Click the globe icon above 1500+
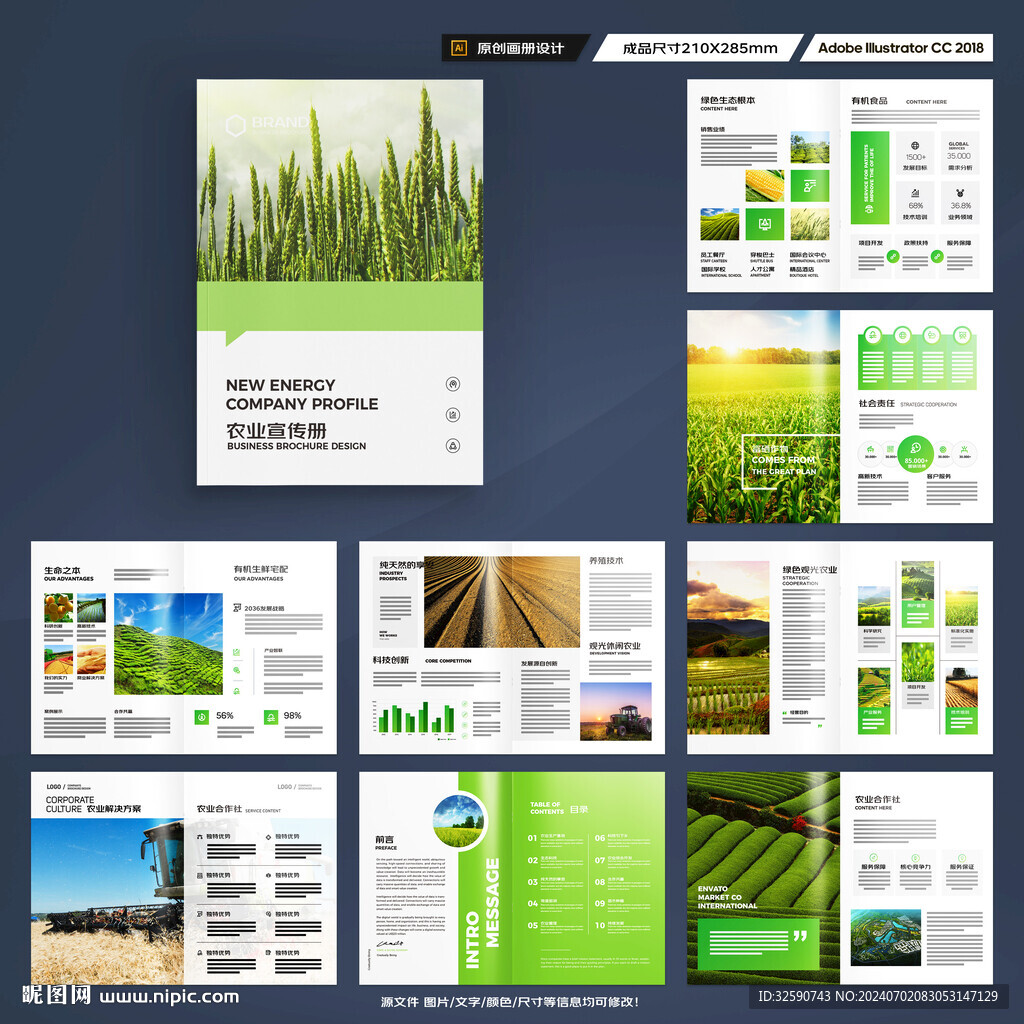The height and width of the screenshot is (1024, 1024). (915, 146)
